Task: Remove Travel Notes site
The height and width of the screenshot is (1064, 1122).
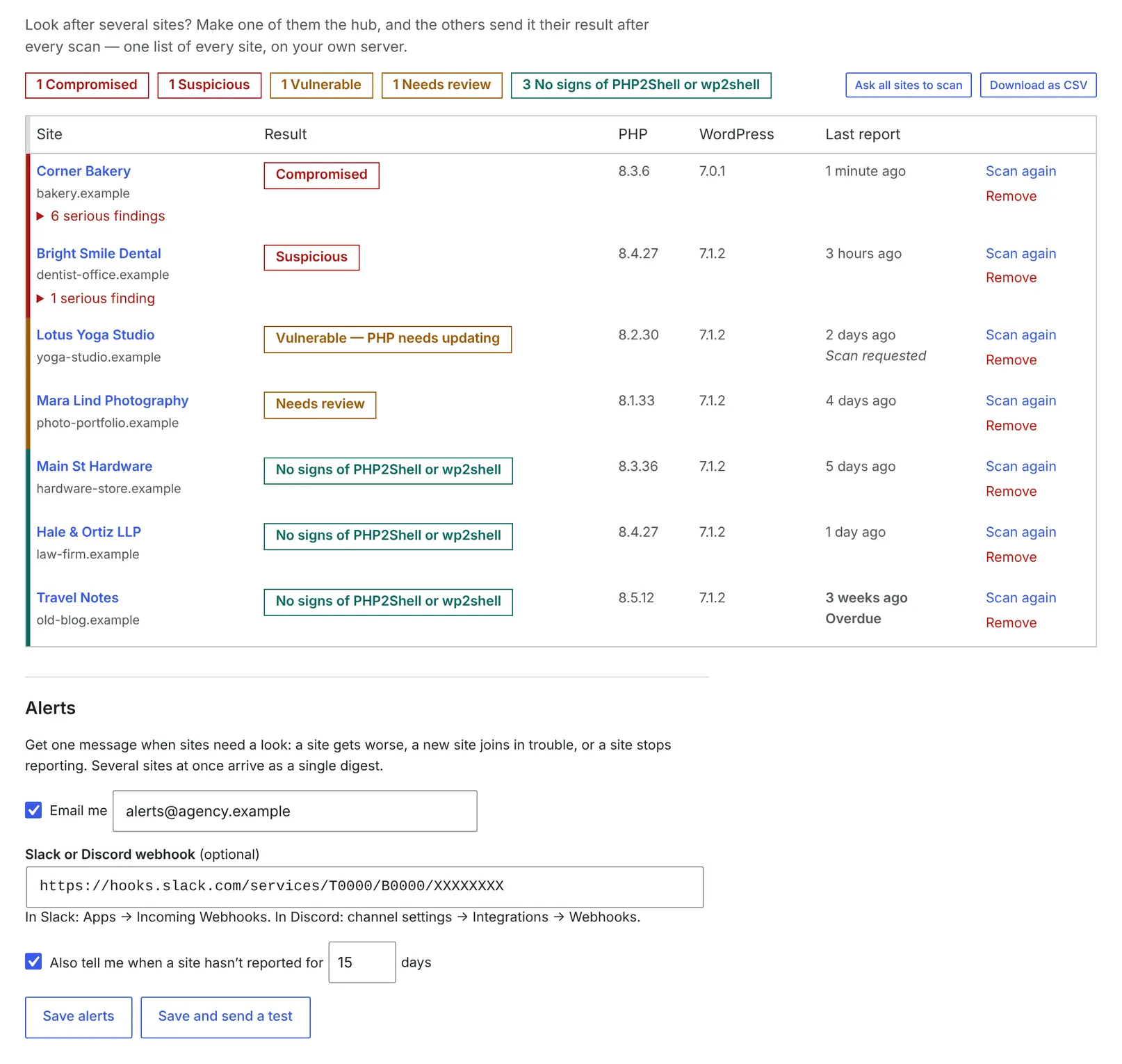Action: [1011, 622]
